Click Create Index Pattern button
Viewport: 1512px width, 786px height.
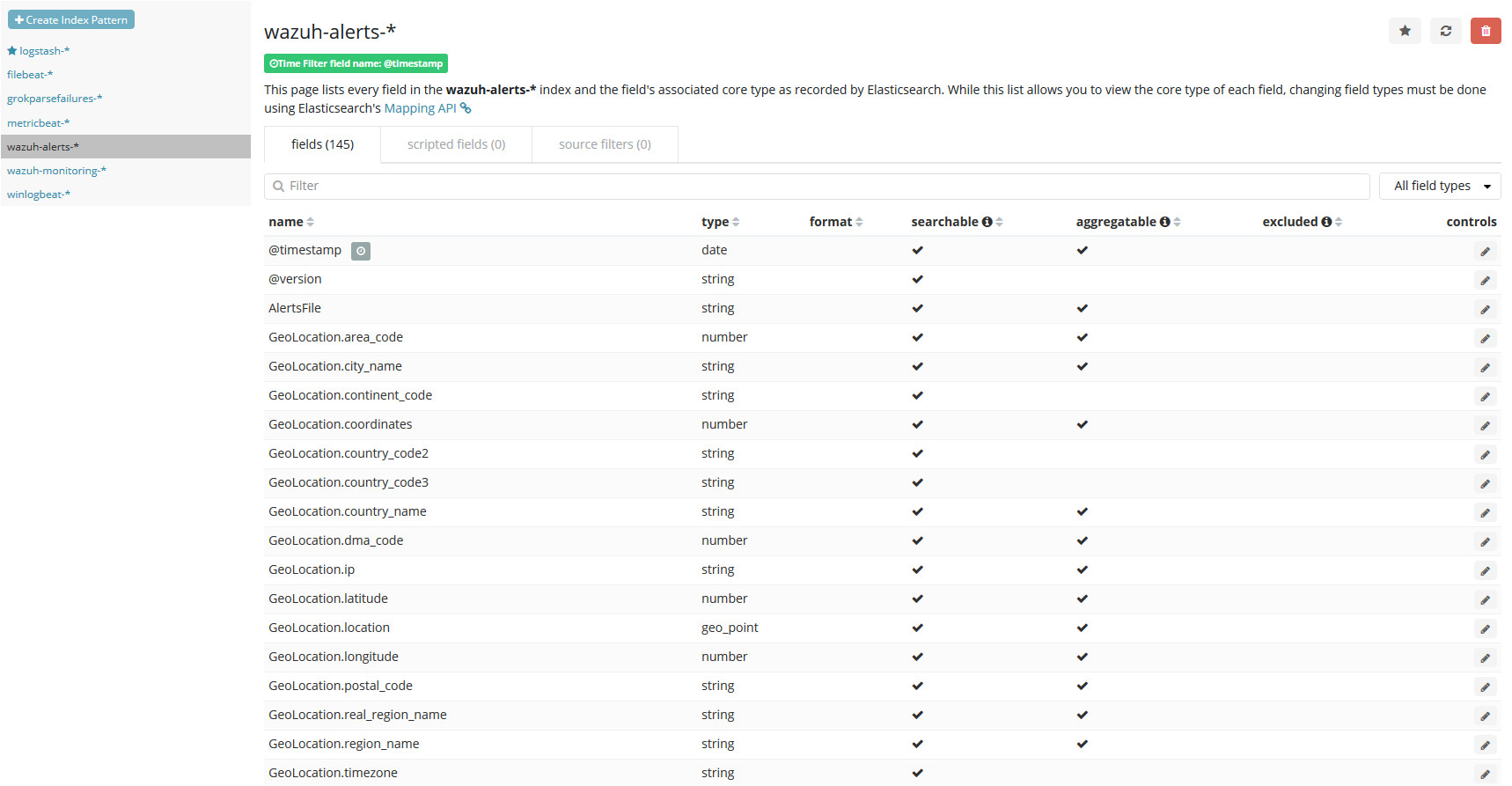(71, 19)
